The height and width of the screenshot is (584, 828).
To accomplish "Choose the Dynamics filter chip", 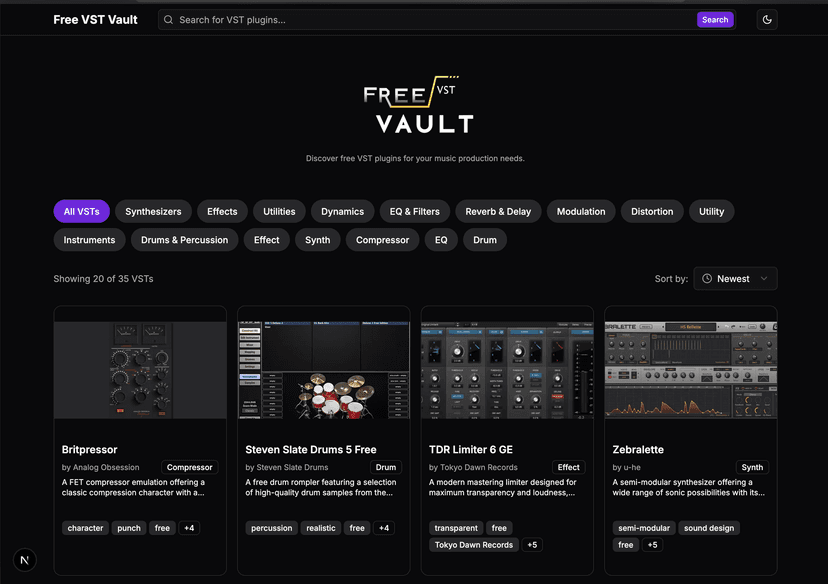I will pyautogui.click(x=342, y=211).
